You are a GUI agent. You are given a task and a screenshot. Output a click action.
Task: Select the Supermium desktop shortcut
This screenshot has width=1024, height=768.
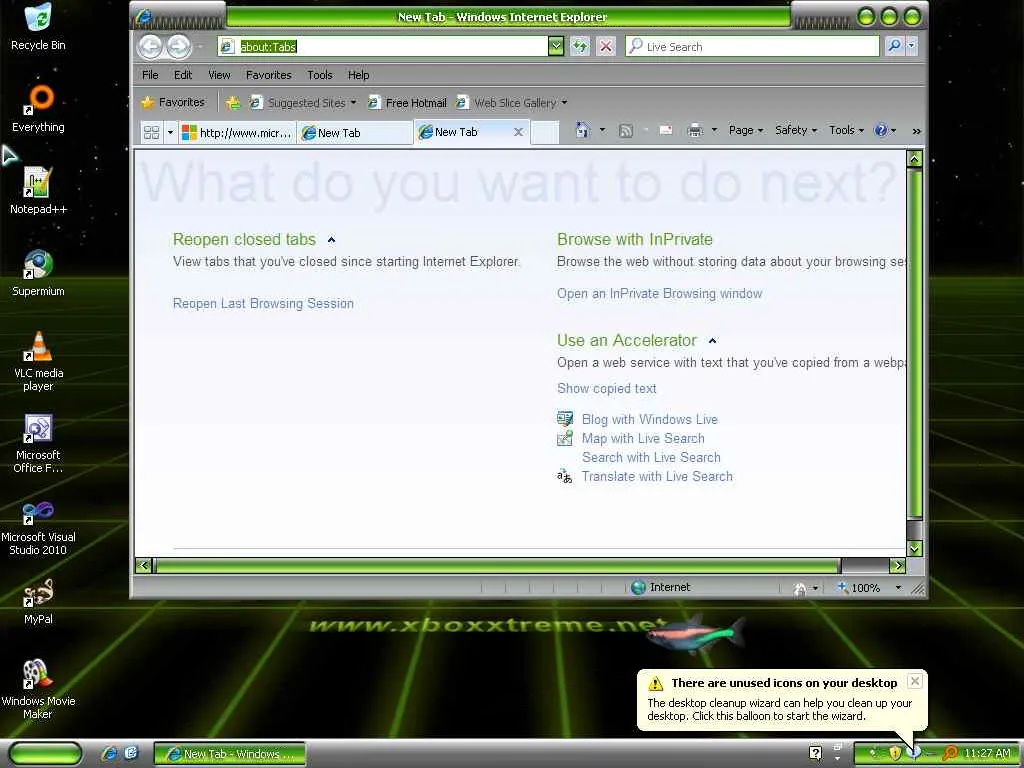pos(38,273)
